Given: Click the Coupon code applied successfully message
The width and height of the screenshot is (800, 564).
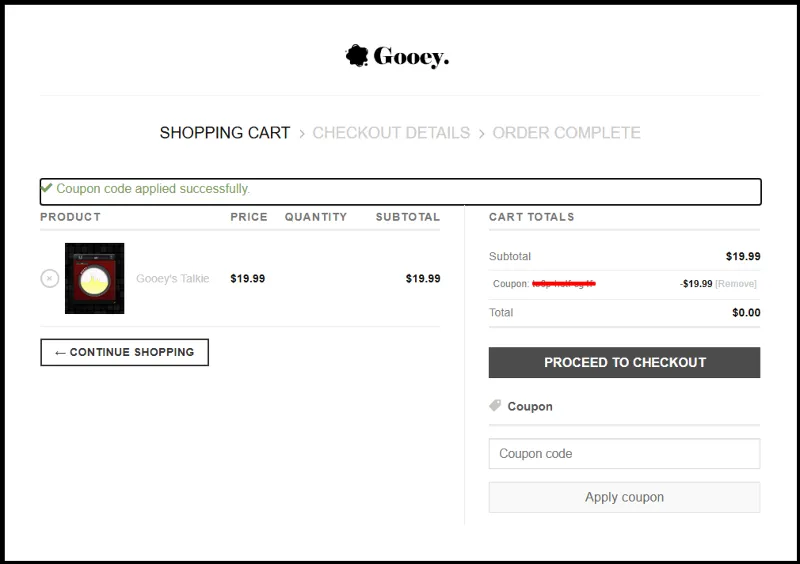Looking at the screenshot, I should [x=153, y=188].
